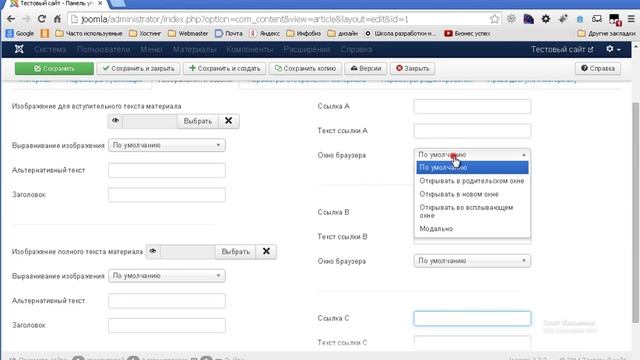Open the Бизнес успех YouTube bookmark
This screenshot has width=640, height=360.
coord(467,33)
